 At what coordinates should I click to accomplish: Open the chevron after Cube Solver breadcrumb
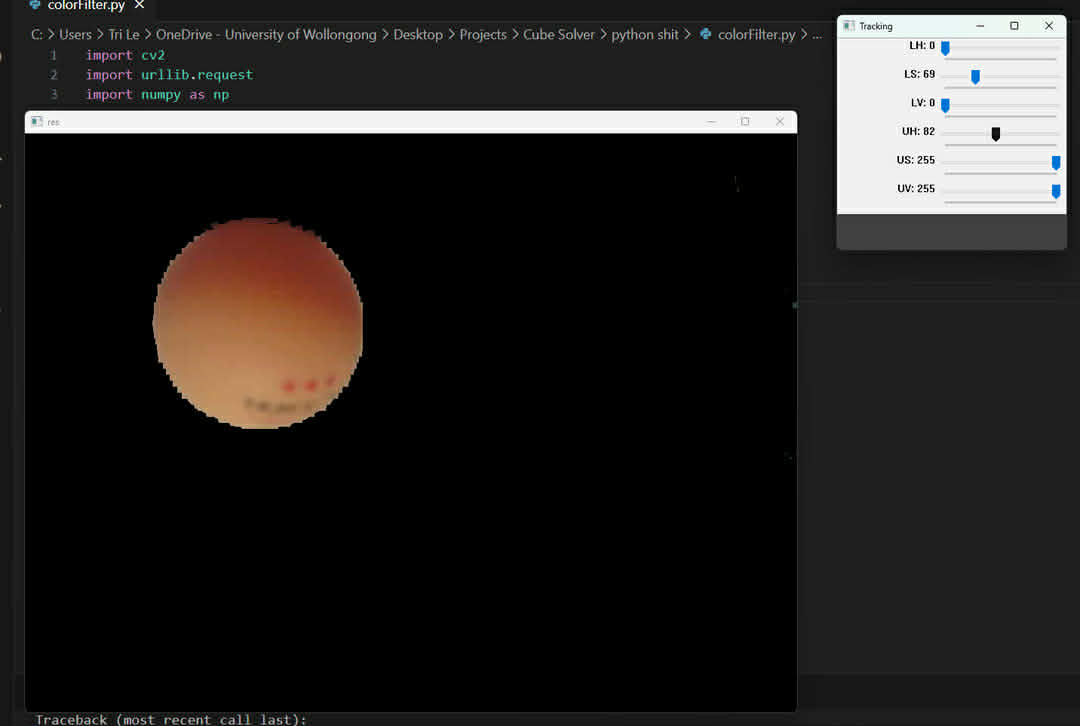point(603,34)
